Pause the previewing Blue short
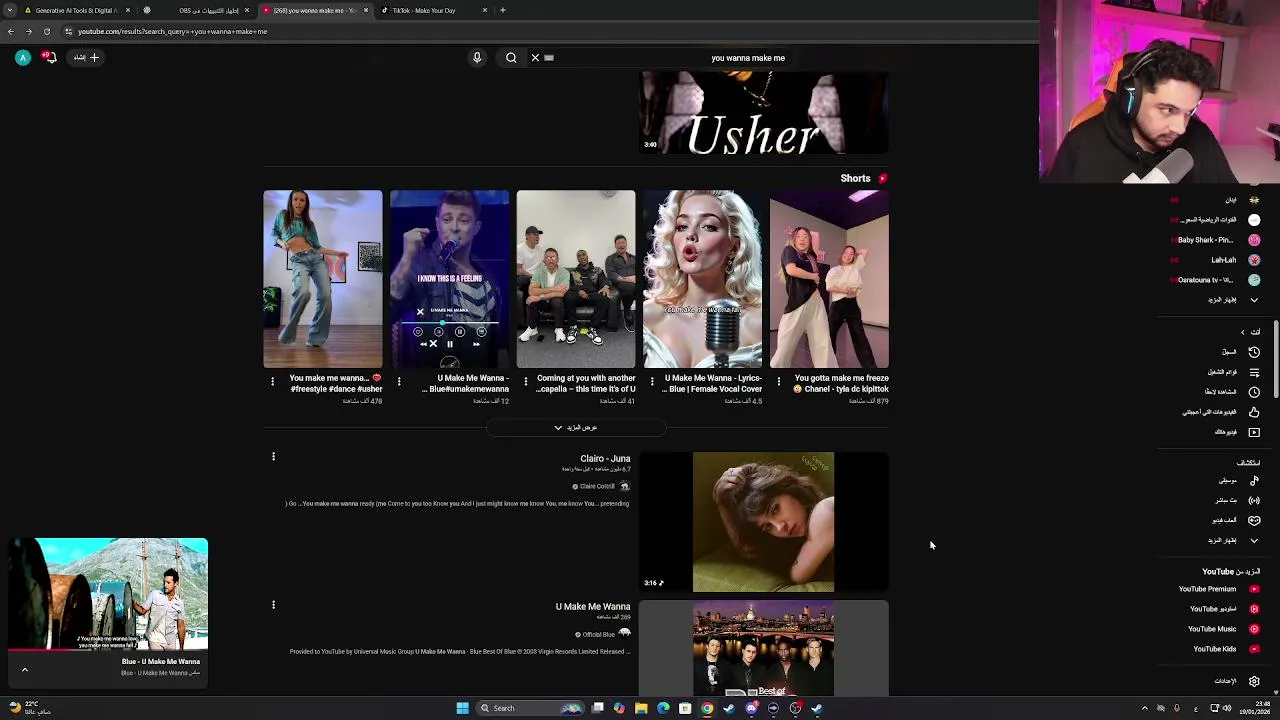Image resolution: width=1280 pixels, height=720 pixels. [x=450, y=344]
